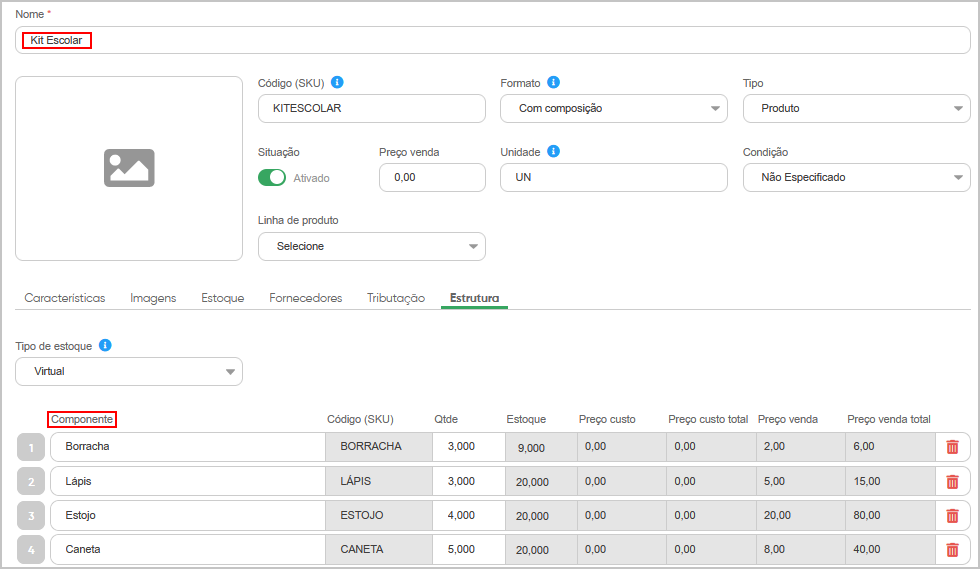
Task: Click the Estojo component name field
Action: pyautogui.click(x=188, y=515)
